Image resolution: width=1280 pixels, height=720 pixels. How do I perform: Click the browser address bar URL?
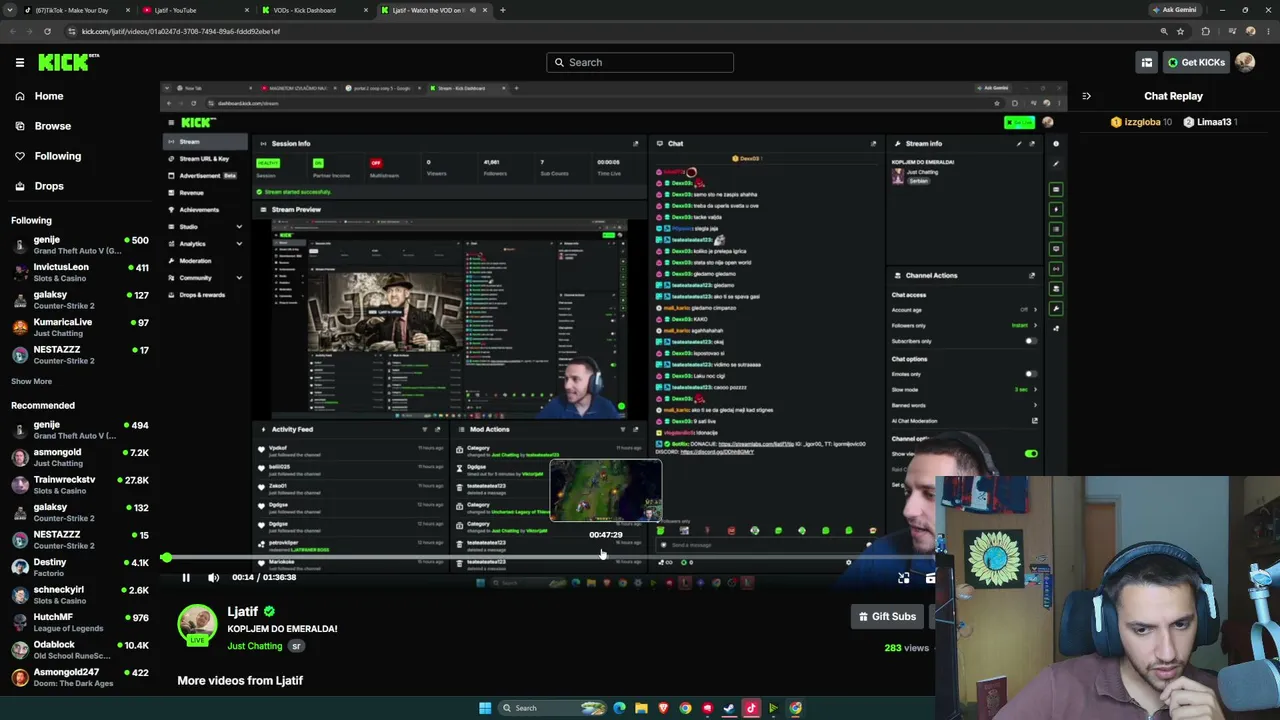181,31
